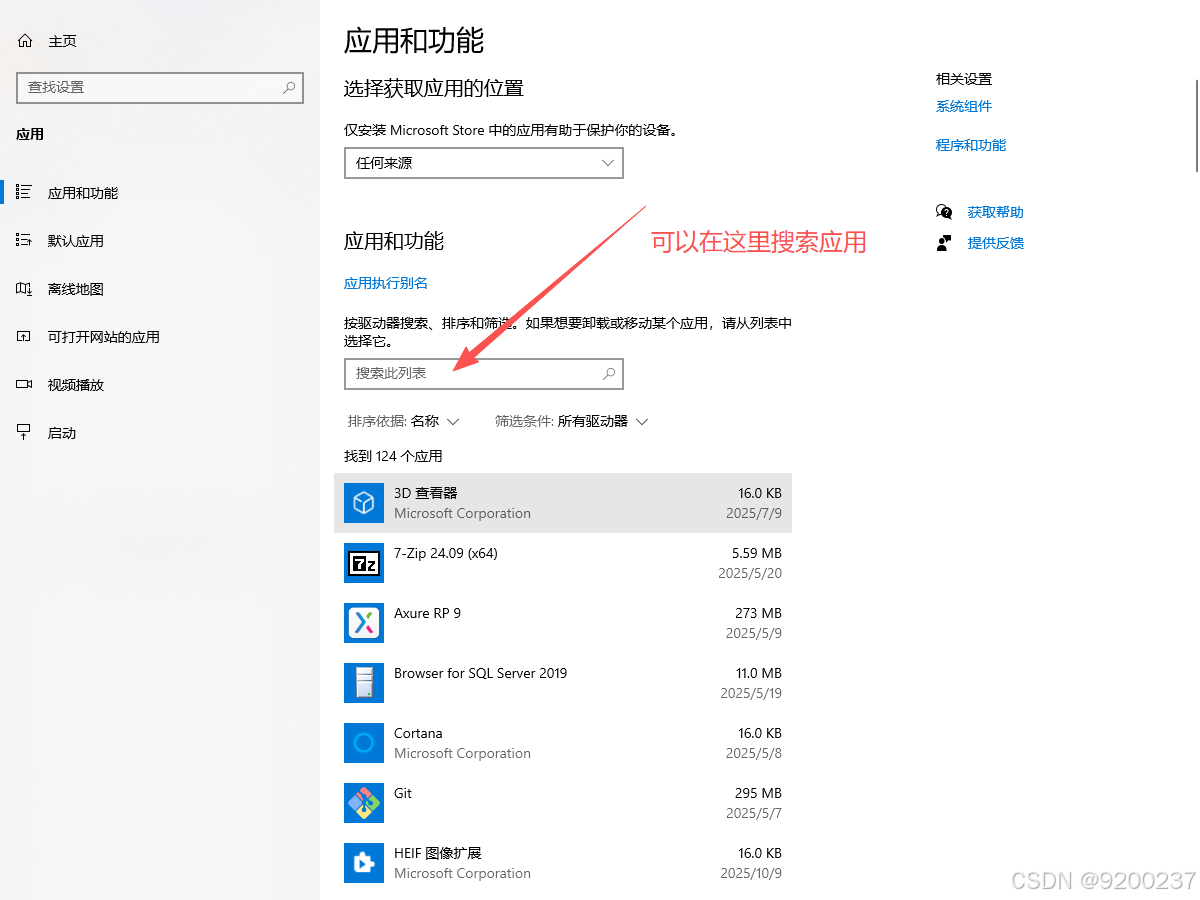Click the 找到 124 个应用 count text
The width and height of the screenshot is (1200, 900).
pyautogui.click(x=393, y=456)
